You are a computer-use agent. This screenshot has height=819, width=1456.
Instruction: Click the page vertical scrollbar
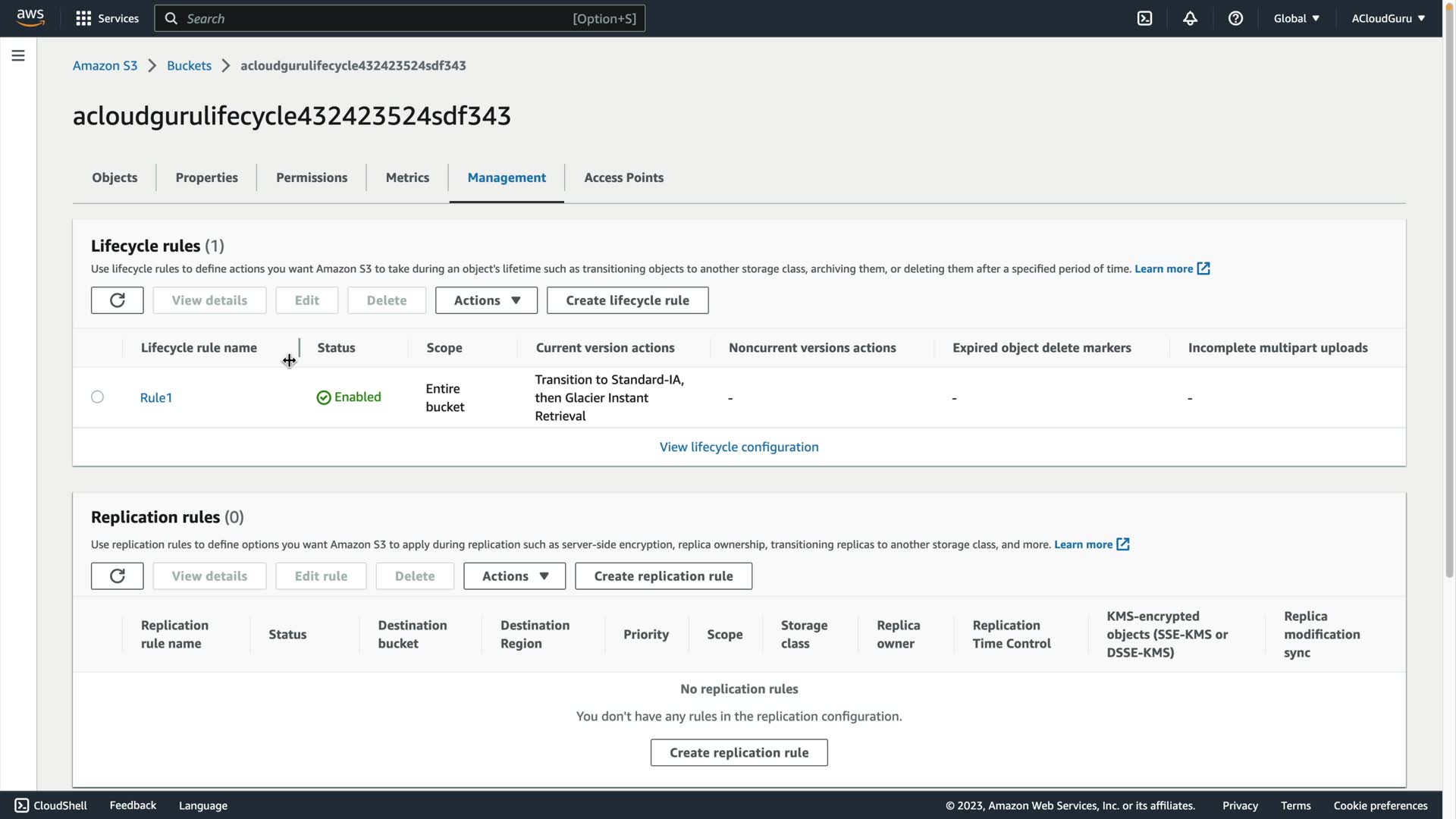point(1449,303)
